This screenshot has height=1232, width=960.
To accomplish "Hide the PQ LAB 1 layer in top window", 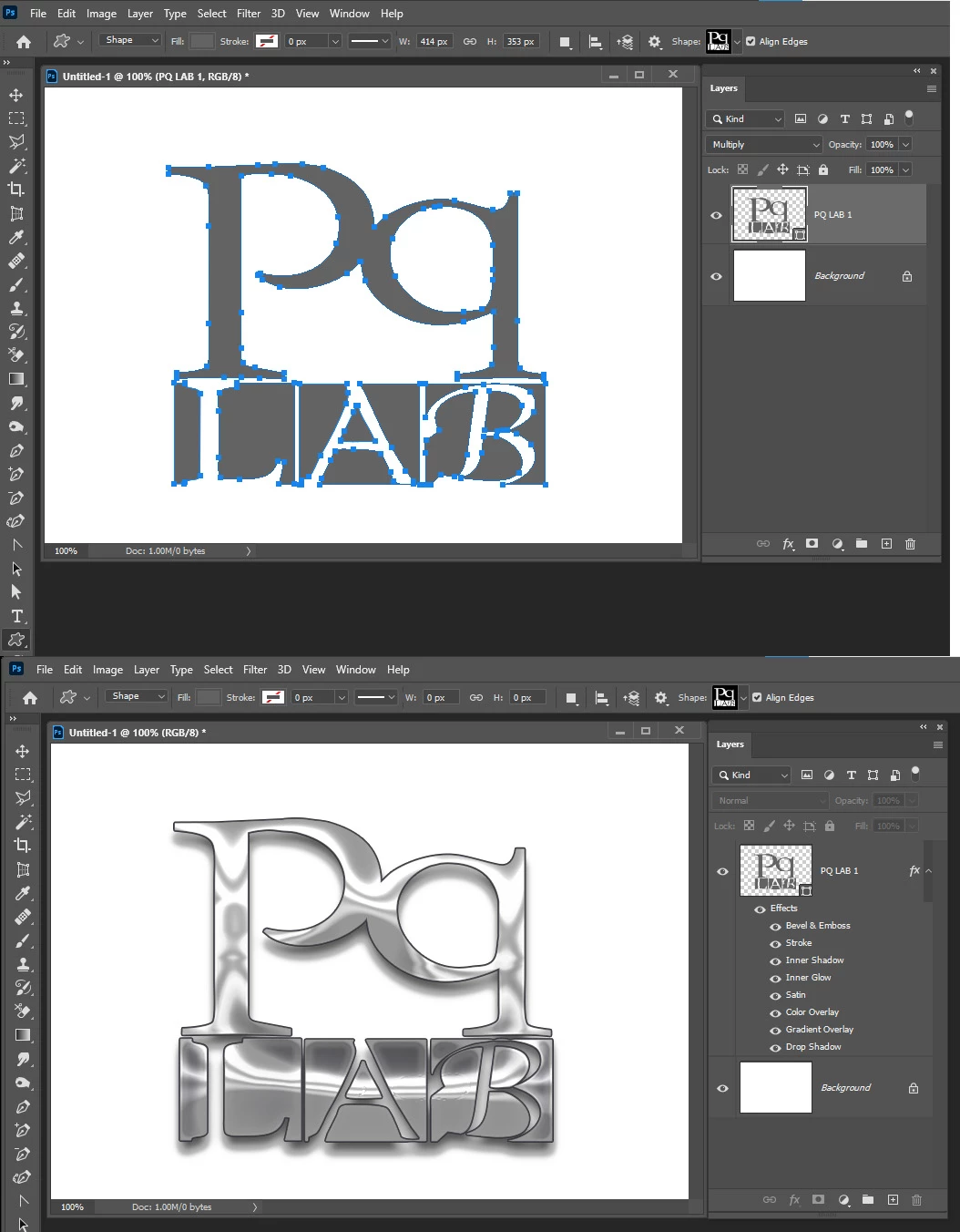I will point(716,215).
